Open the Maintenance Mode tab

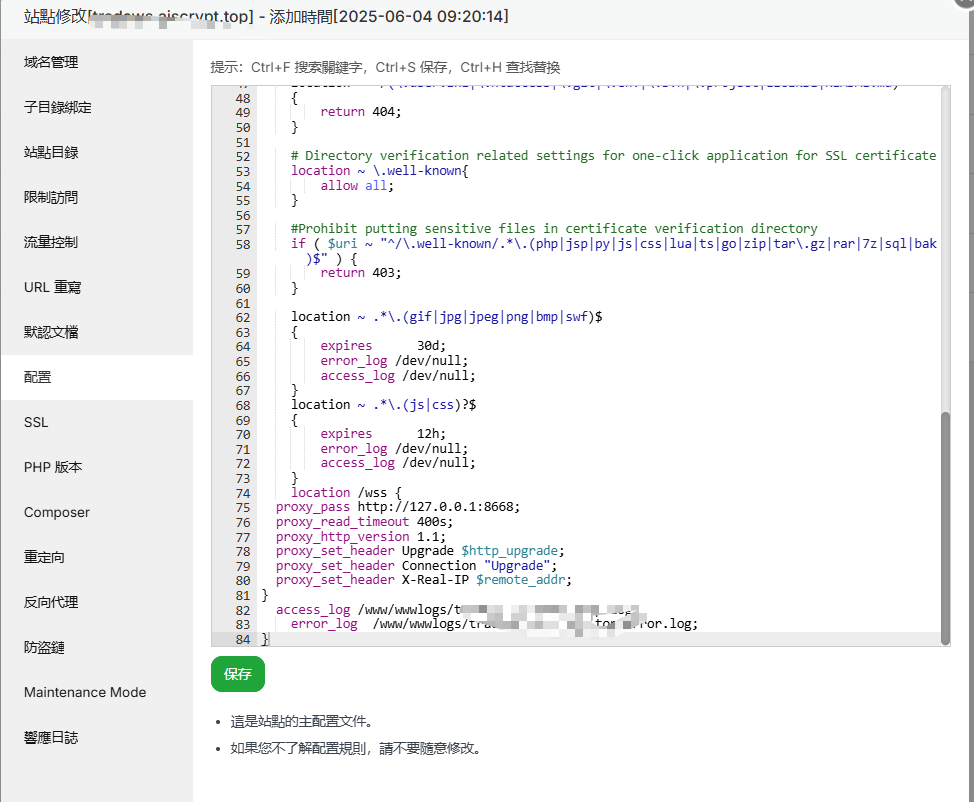[x=85, y=692]
